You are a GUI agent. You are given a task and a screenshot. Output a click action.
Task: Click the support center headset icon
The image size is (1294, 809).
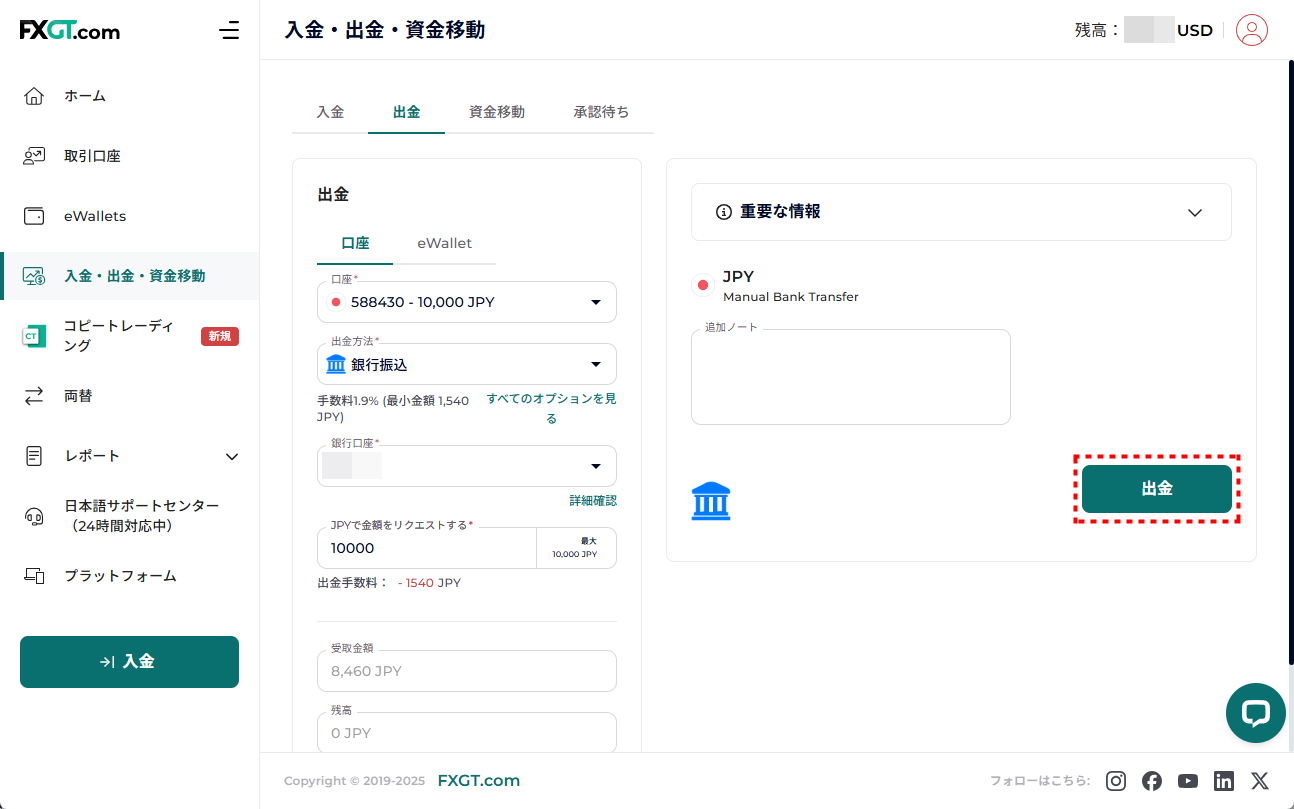coord(34,516)
